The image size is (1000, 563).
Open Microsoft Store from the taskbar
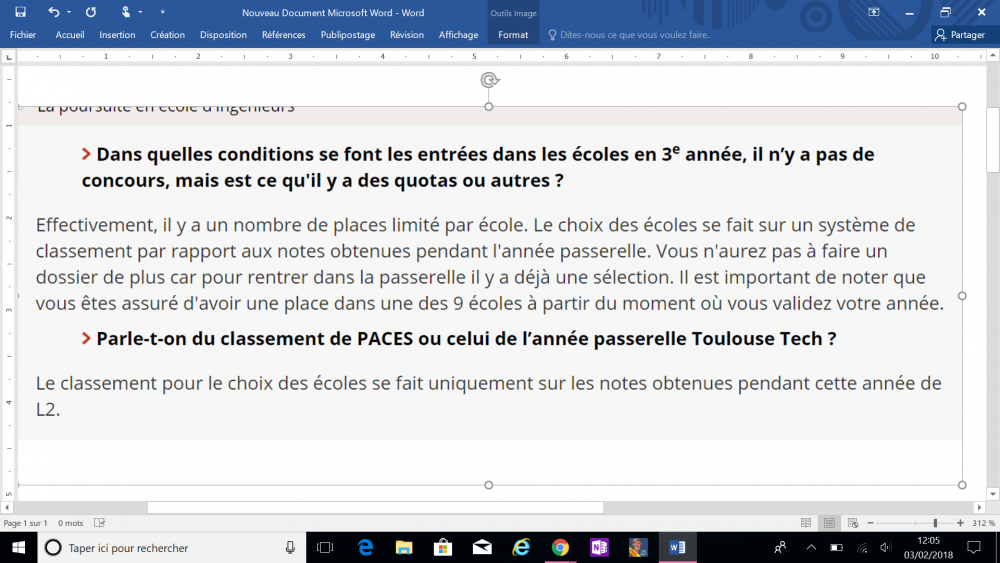point(443,548)
